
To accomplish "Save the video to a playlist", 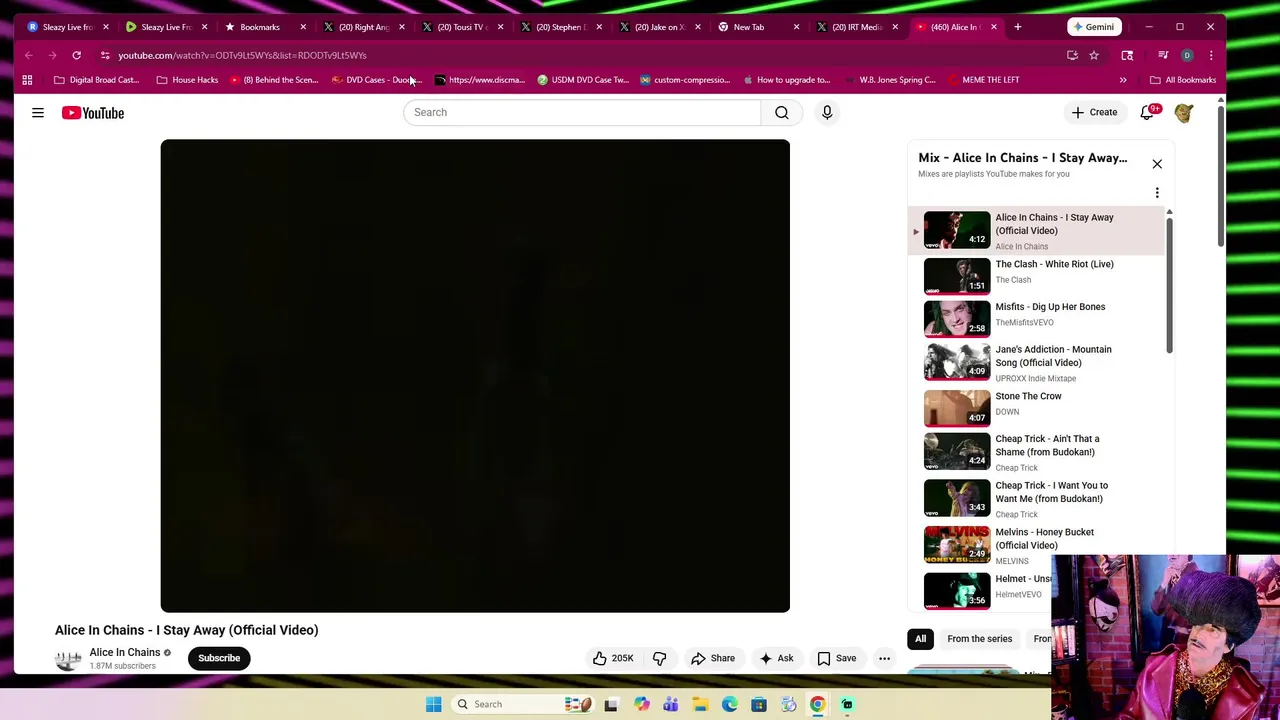I will click(837, 658).
